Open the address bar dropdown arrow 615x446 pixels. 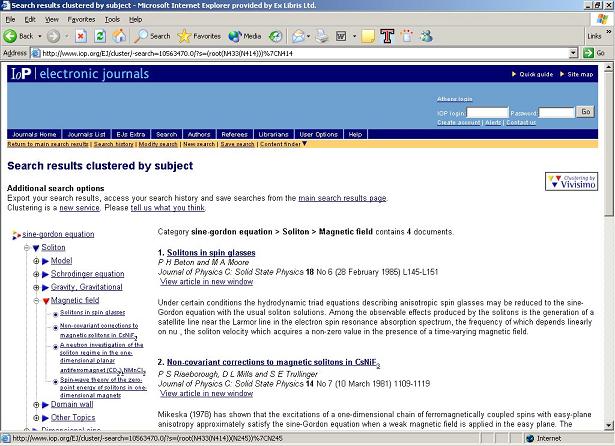coord(573,53)
